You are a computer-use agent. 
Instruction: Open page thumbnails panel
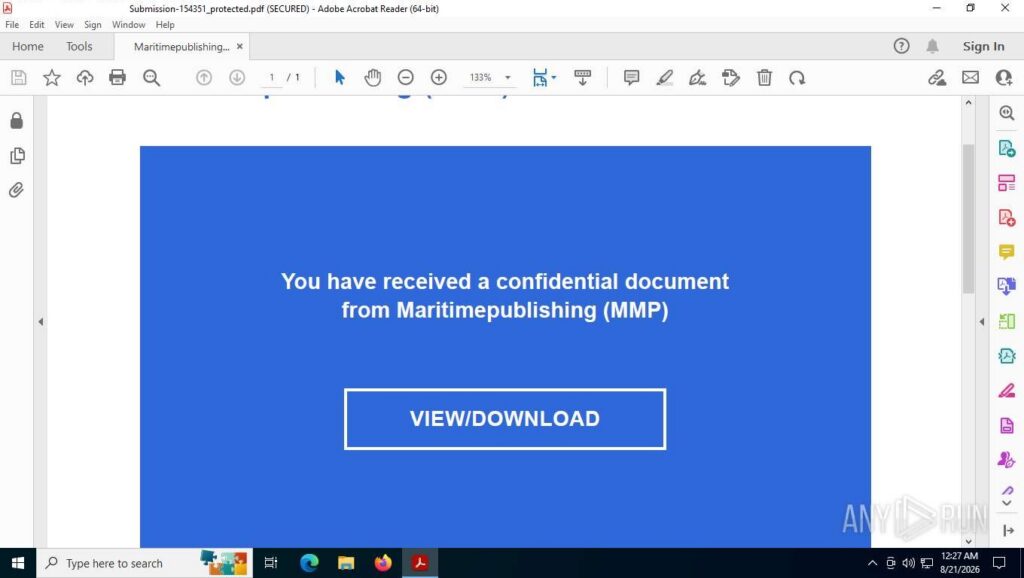click(18, 155)
